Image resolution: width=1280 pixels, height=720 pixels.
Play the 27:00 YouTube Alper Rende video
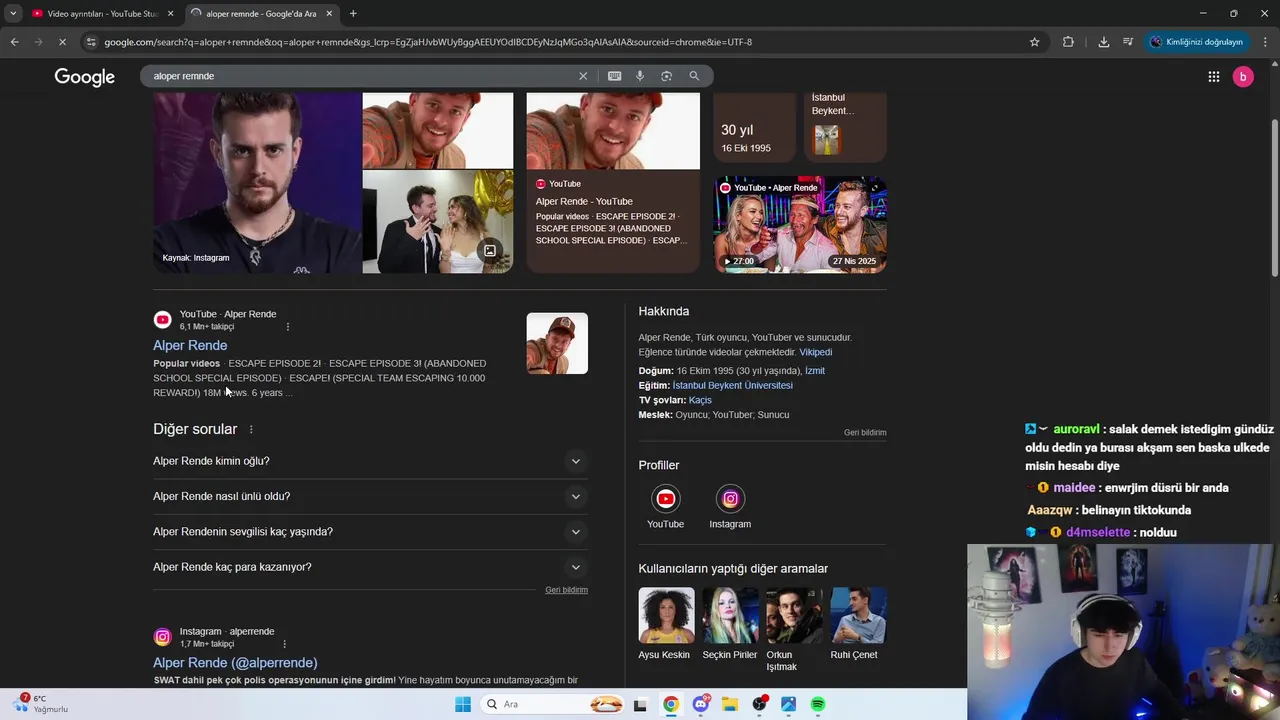[800, 224]
